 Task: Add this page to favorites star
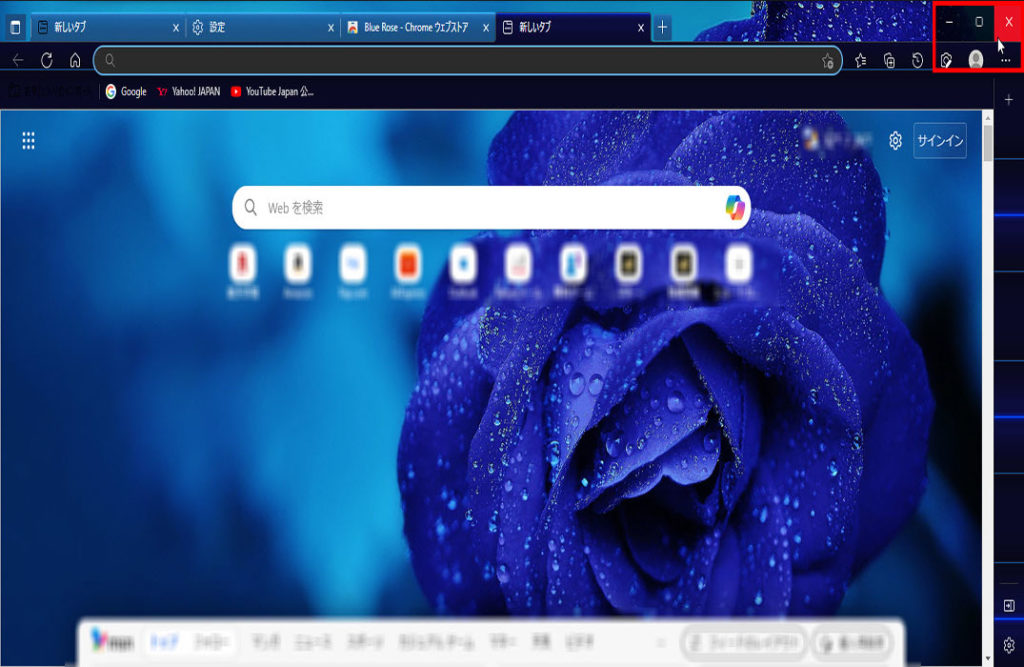pos(827,61)
